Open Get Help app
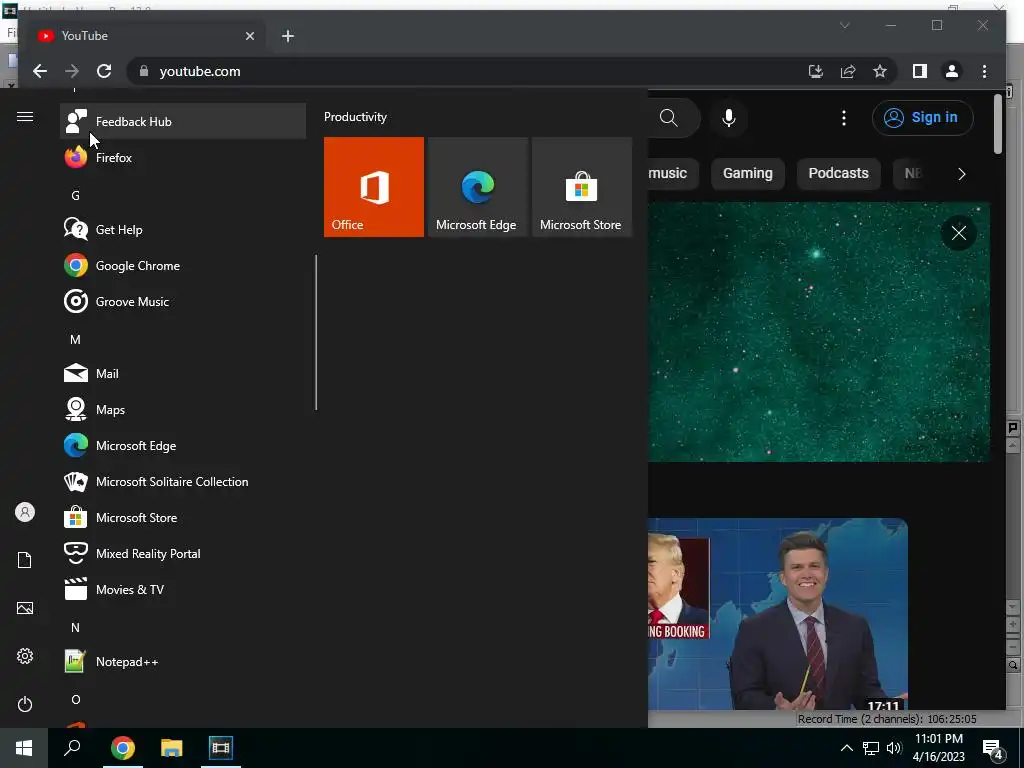1024x768 pixels. pos(183,229)
